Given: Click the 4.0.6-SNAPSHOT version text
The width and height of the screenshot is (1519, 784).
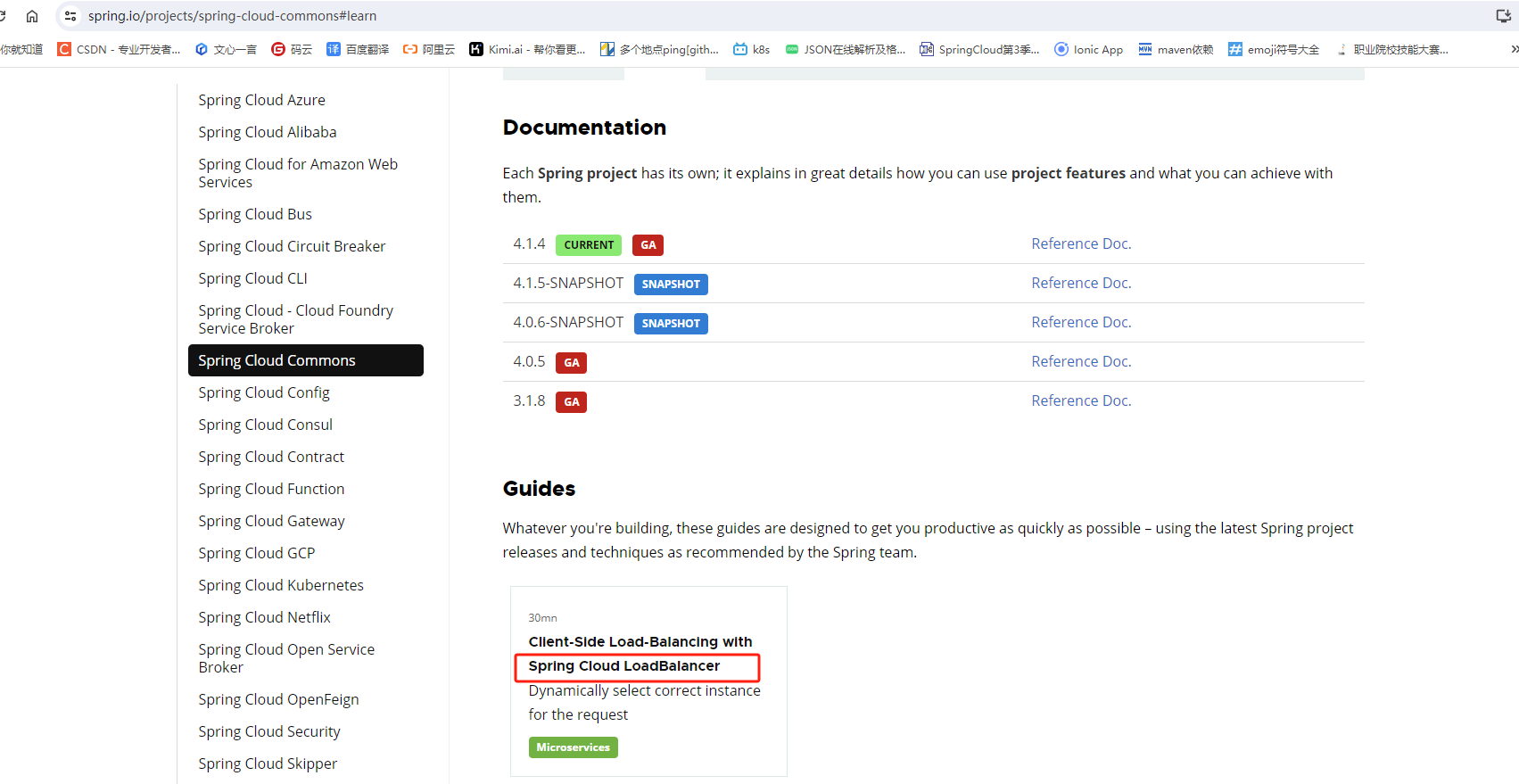Looking at the screenshot, I should 568,322.
